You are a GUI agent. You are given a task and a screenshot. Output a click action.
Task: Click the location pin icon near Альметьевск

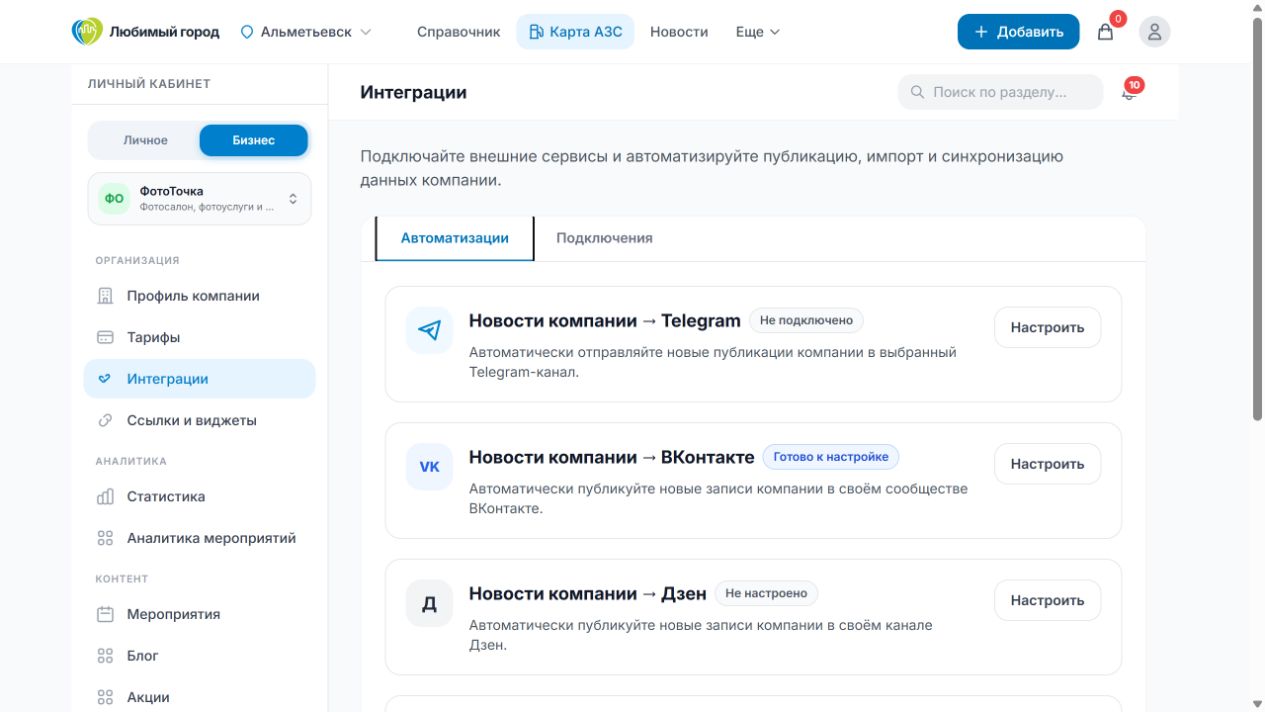[x=247, y=32]
